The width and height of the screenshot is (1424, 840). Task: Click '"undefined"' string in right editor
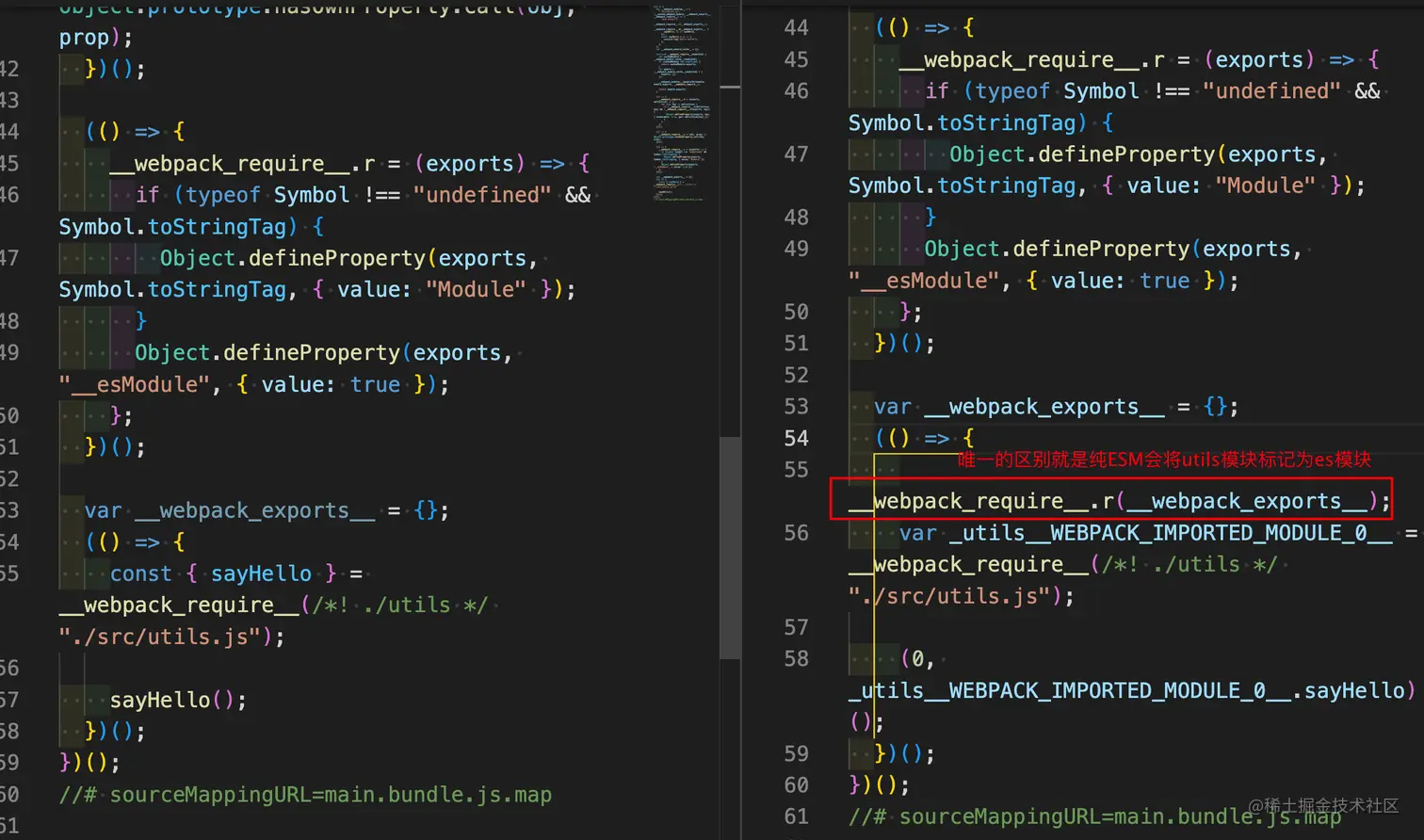(1271, 91)
